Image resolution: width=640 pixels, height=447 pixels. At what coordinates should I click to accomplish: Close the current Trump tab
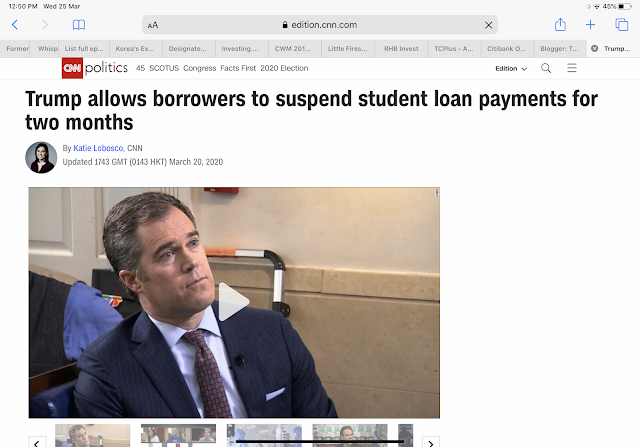[595, 49]
